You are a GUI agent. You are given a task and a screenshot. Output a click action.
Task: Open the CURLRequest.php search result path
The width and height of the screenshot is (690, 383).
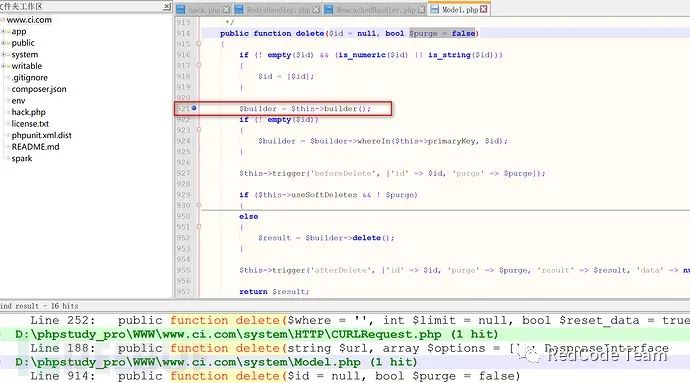point(256,334)
